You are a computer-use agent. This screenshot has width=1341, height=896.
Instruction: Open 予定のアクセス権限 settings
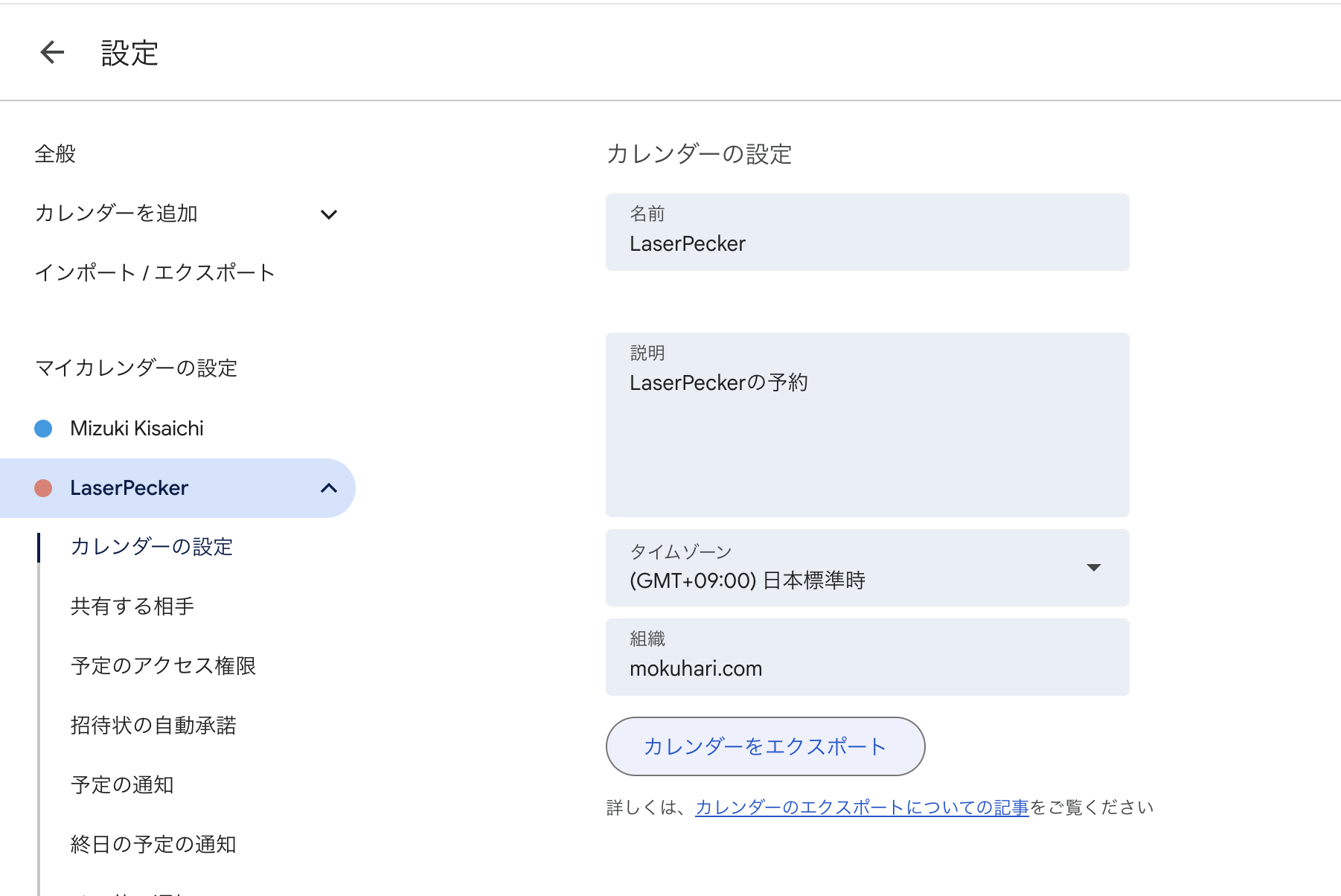[x=162, y=666]
